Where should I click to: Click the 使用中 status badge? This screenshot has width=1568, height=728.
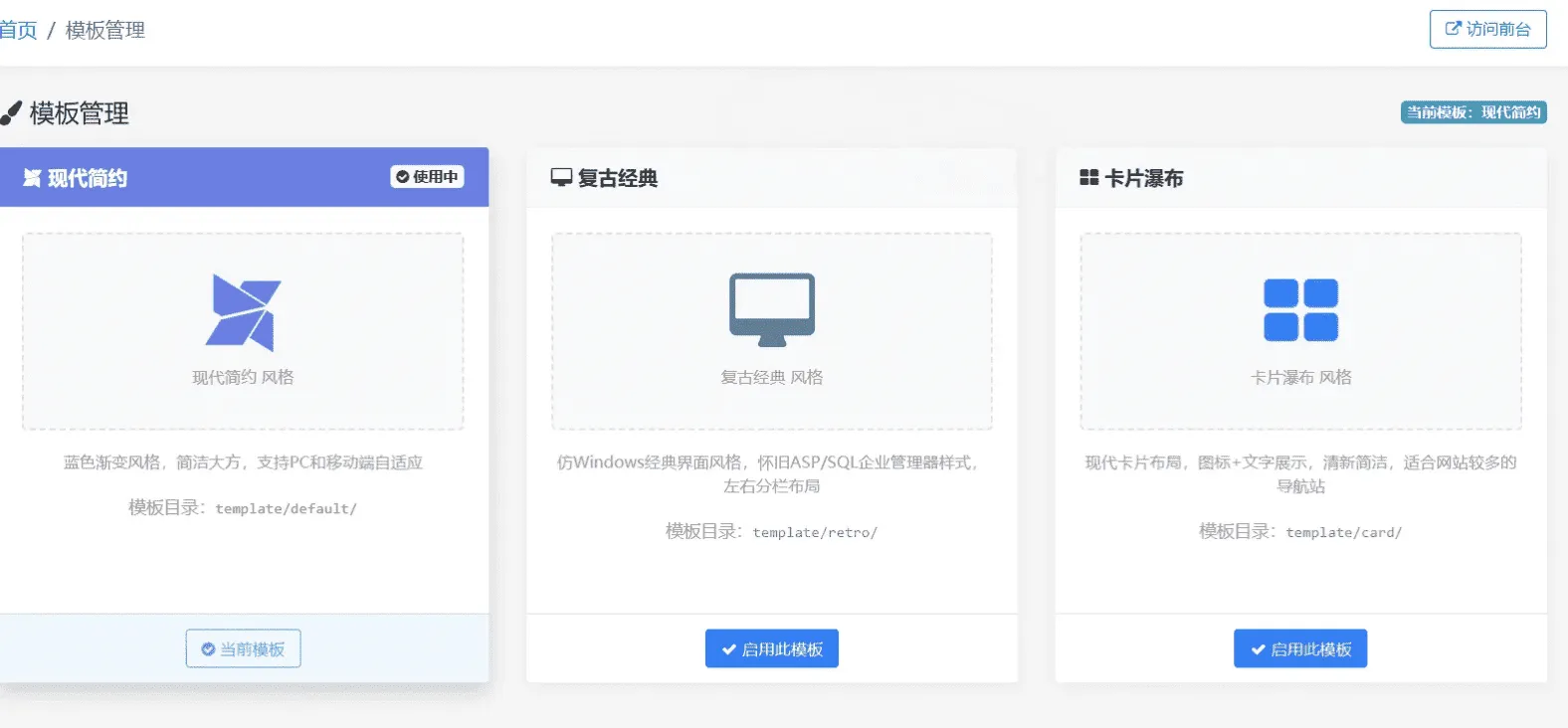tap(427, 177)
